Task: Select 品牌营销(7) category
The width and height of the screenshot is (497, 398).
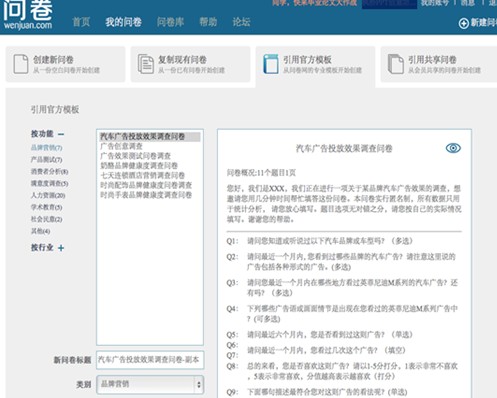Action: pyautogui.click(x=46, y=148)
